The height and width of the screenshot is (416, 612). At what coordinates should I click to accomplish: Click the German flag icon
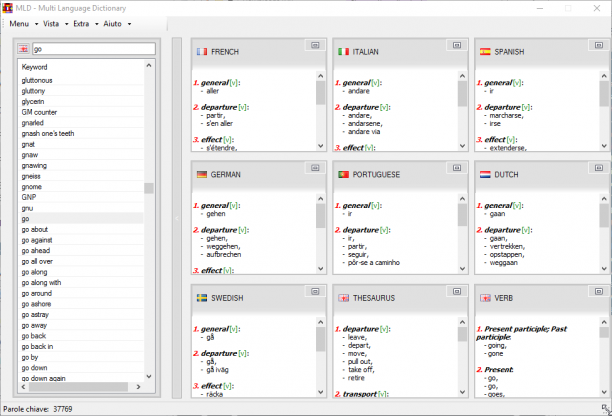pyautogui.click(x=202, y=174)
